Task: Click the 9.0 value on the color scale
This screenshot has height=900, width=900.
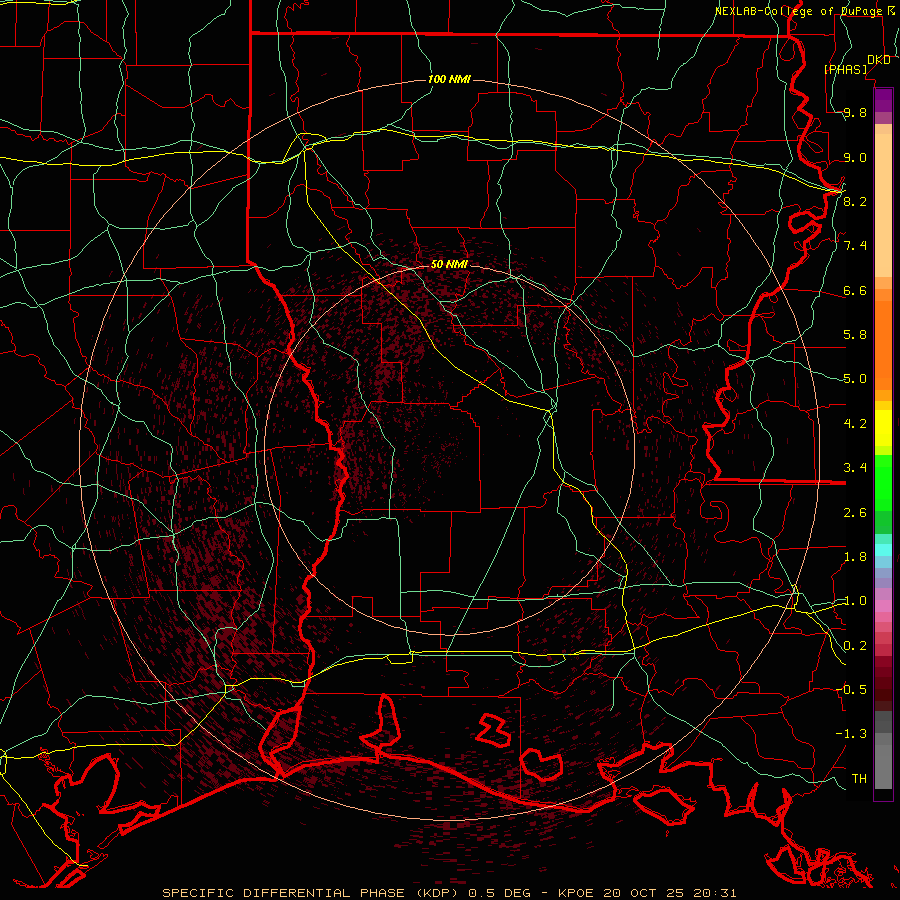Action: tap(855, 157)
